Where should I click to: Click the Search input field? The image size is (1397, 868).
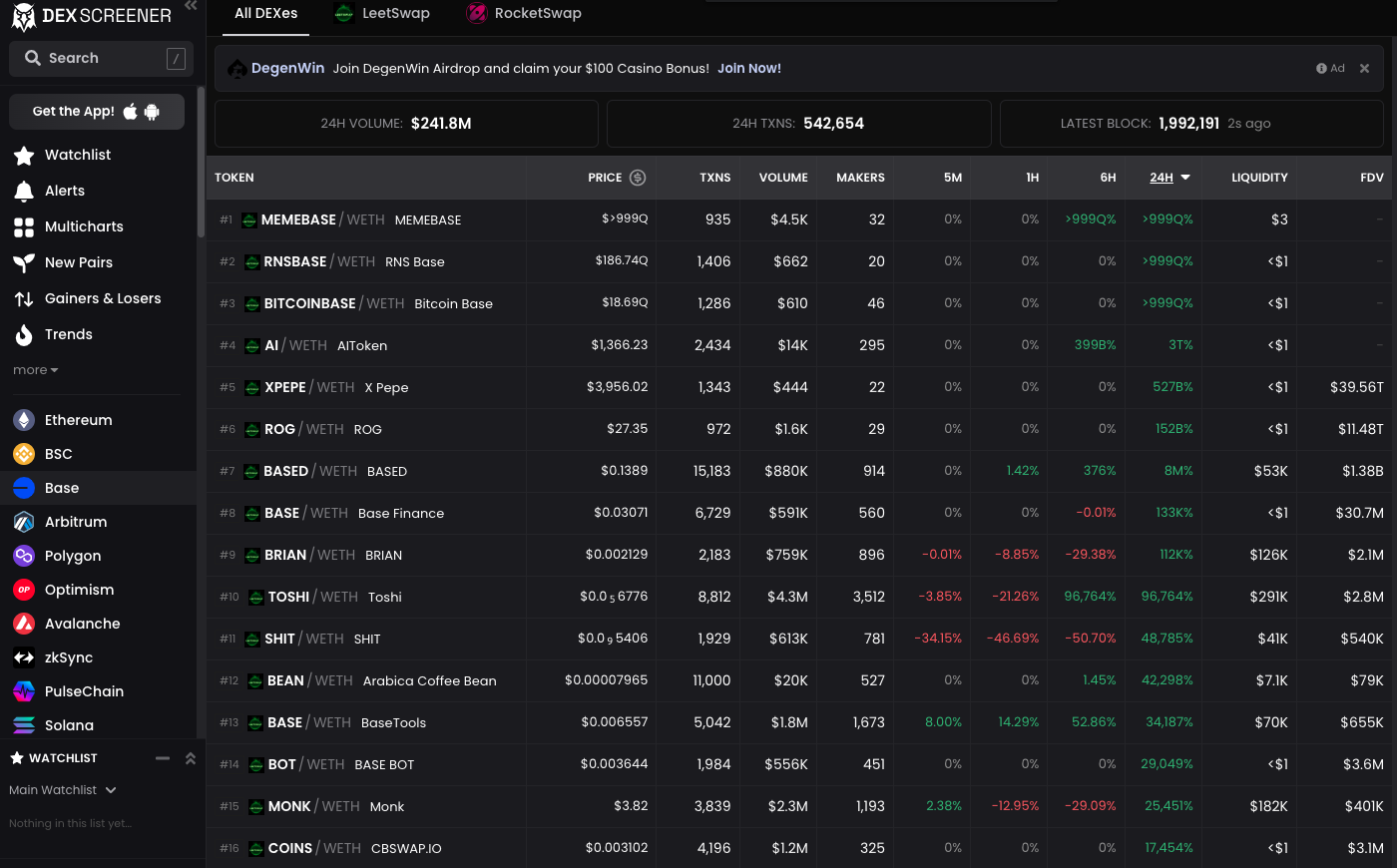97,59
